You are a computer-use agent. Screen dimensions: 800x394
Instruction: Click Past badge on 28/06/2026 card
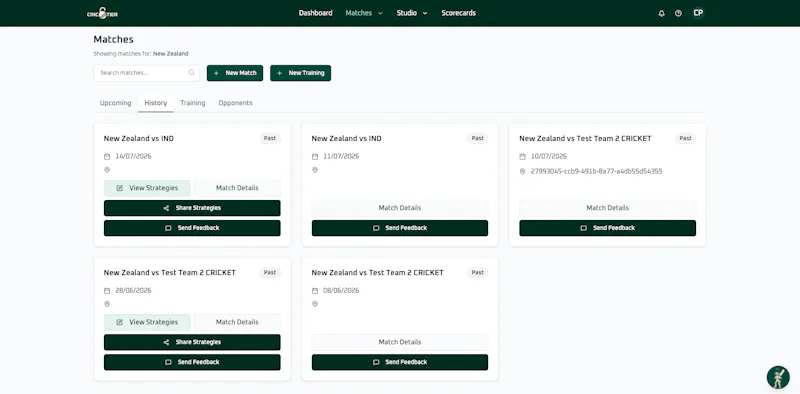[x=270, y=273]
